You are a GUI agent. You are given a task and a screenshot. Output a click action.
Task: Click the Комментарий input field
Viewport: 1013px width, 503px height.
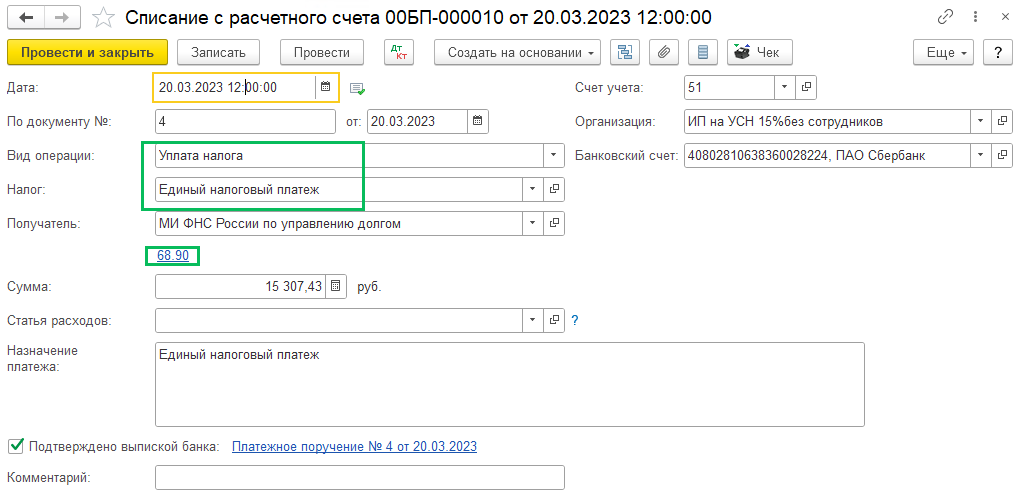pyautogui.click(x=360, y=478)
